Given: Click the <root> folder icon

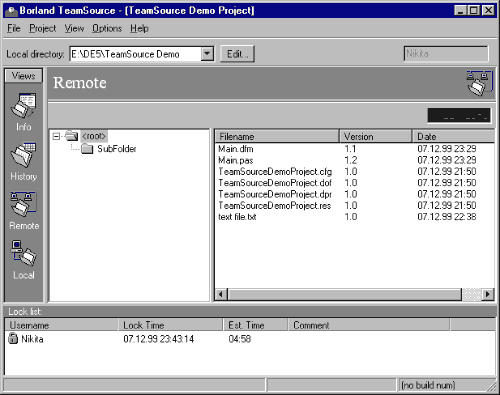Looking at the screenshot, I should tap(72, 136).
